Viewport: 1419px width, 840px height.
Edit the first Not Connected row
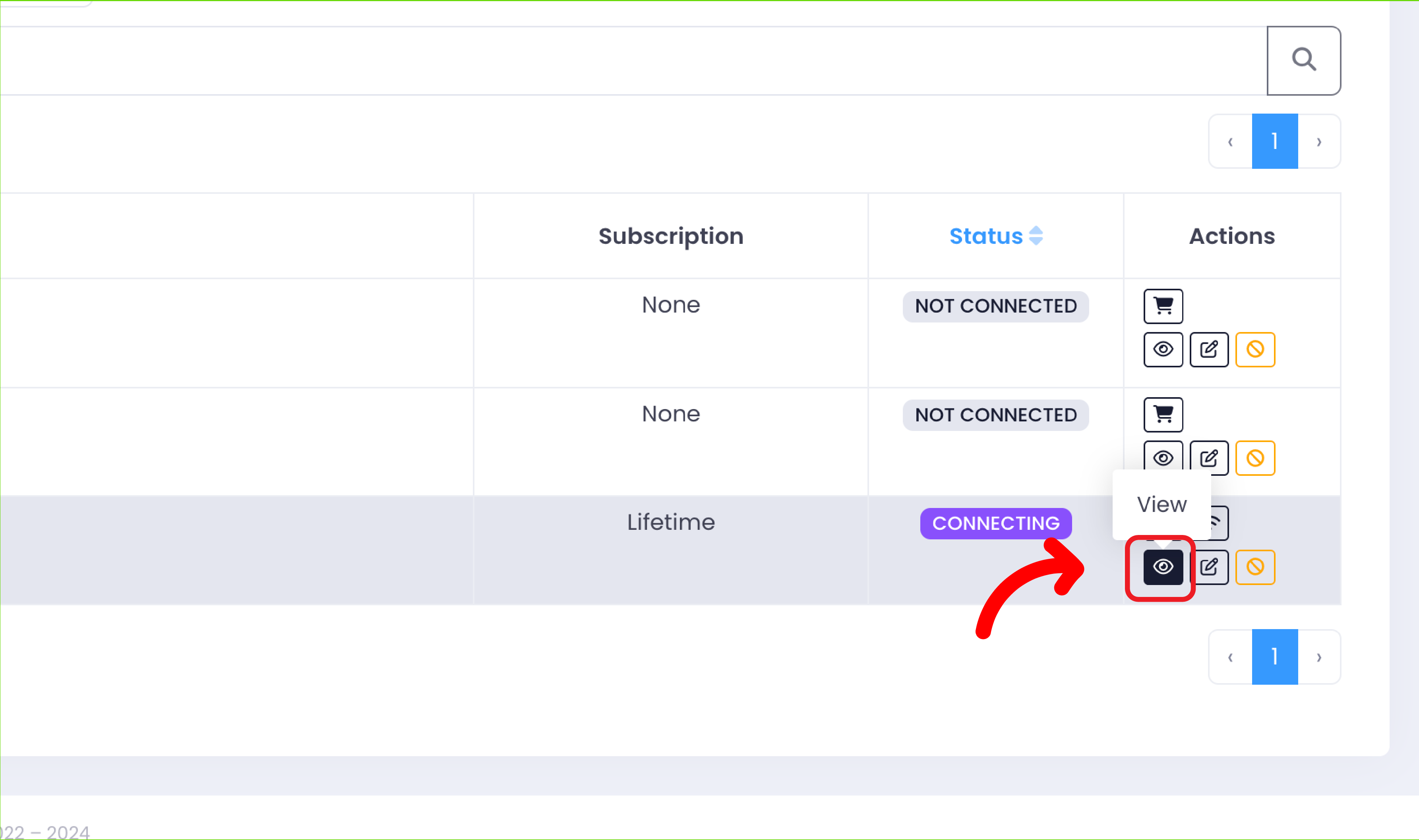1208,350
